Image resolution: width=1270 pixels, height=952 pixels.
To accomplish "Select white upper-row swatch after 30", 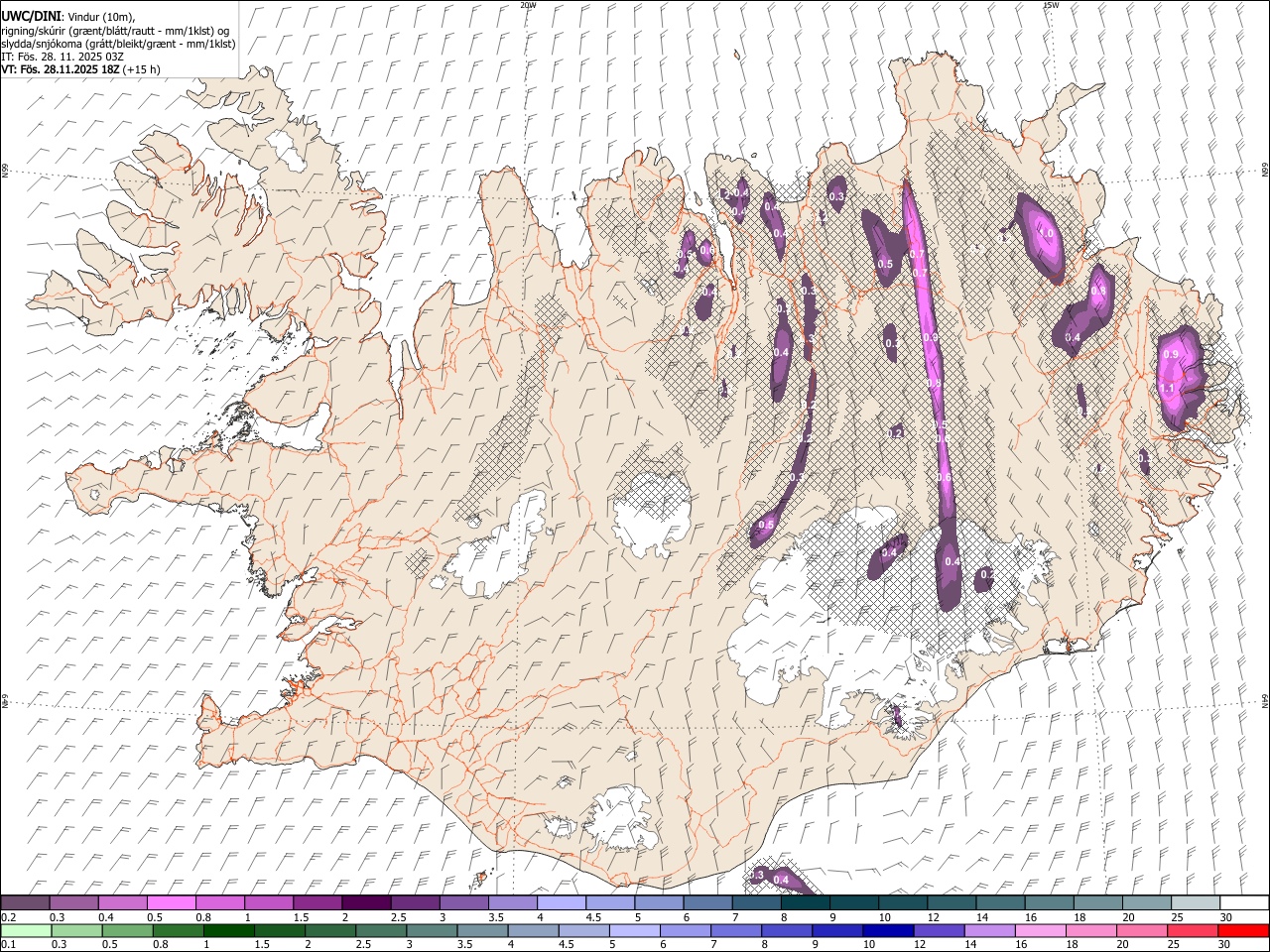I will pos(1244,902).
